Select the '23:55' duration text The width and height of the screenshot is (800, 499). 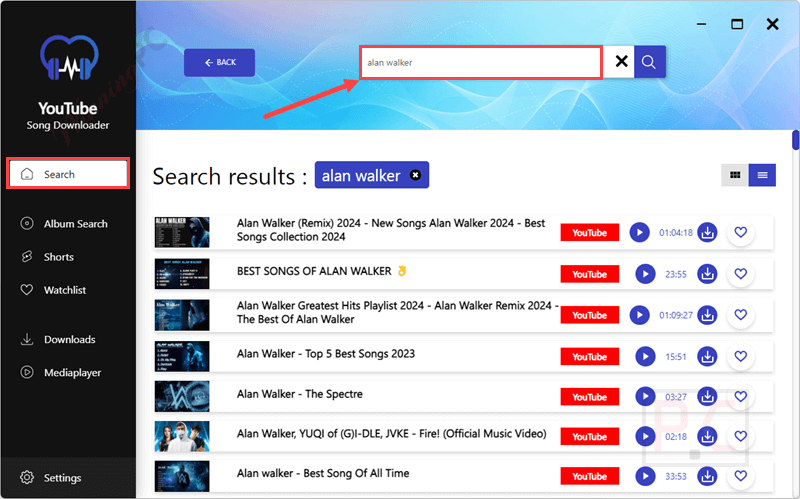click(x=676, y=275)
